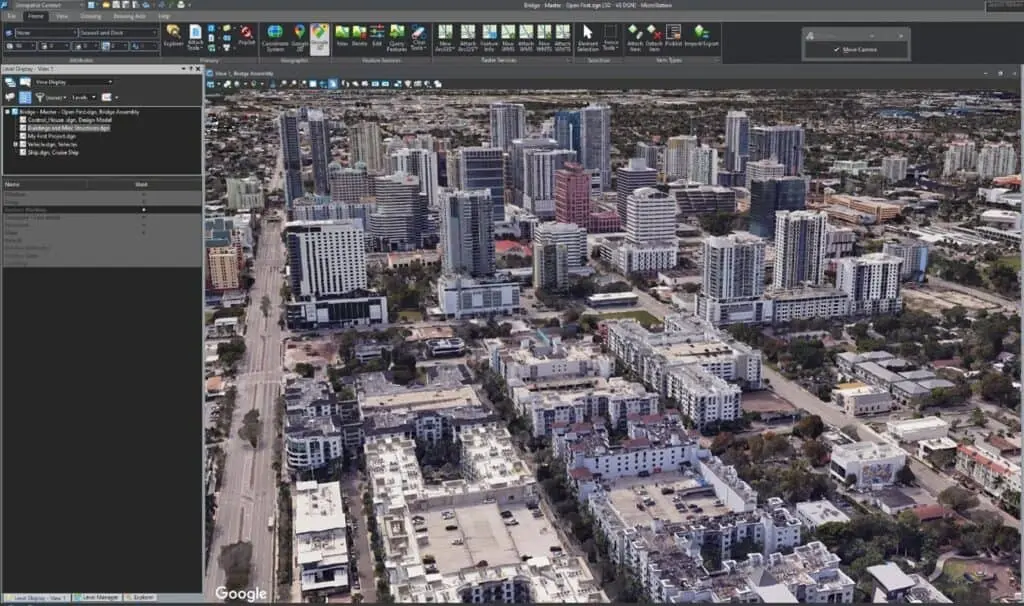Open the Levels dropdown in Level Display
This screenshot has width=1024, height=606.
83,97
